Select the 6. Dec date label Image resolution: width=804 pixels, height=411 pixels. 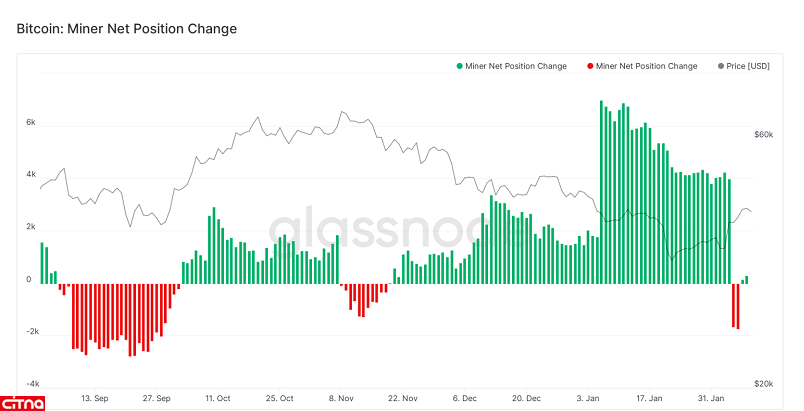(466, 398)
